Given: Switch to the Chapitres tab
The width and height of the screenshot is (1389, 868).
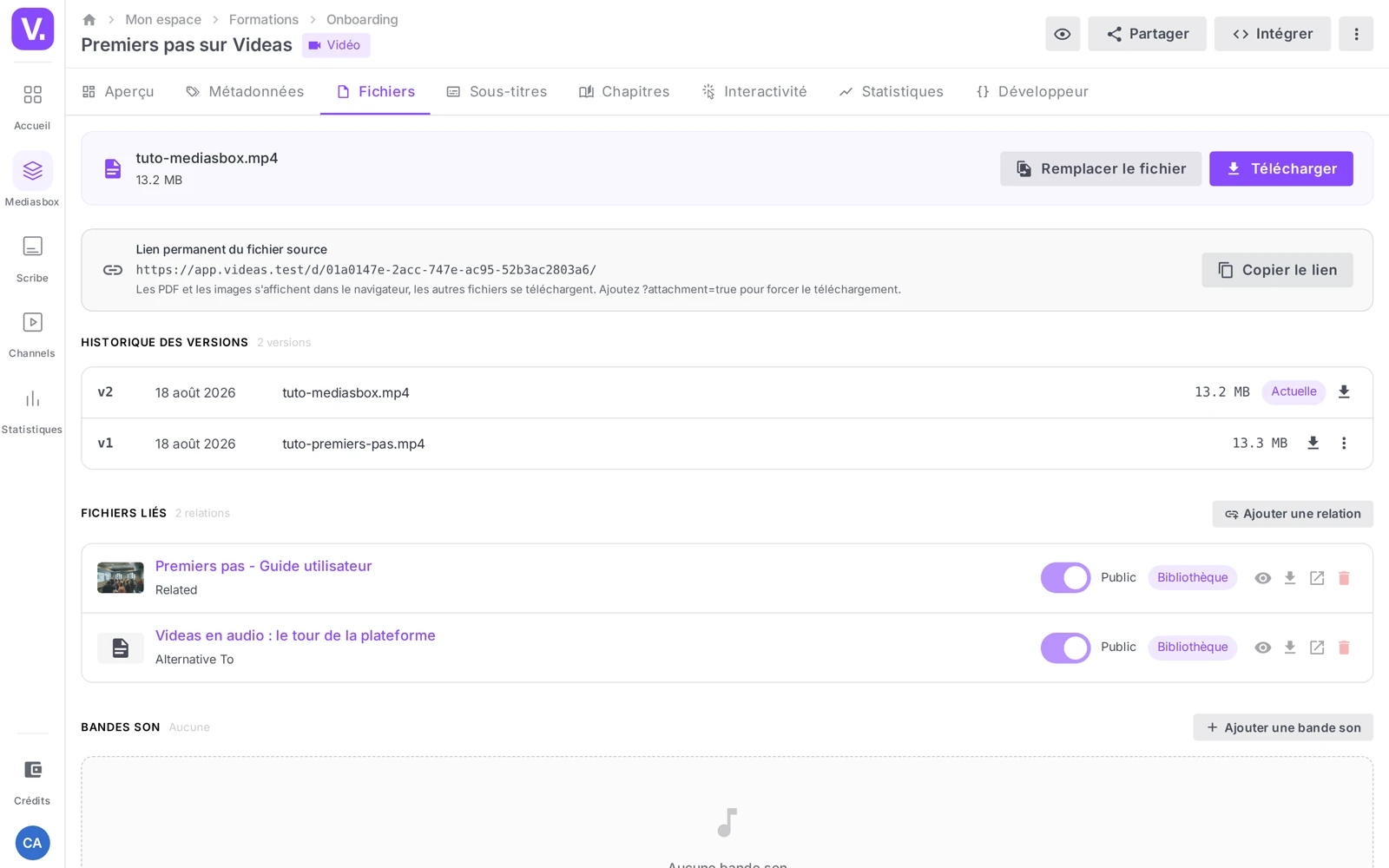Looking at the screenshot, I should pos(624,91).
